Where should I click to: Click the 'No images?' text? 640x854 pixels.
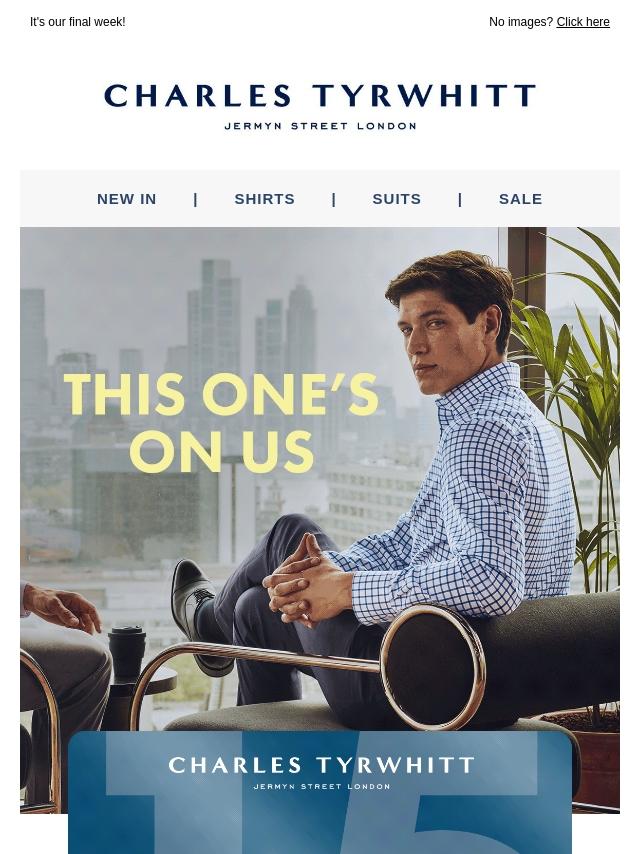click(521, 22)
